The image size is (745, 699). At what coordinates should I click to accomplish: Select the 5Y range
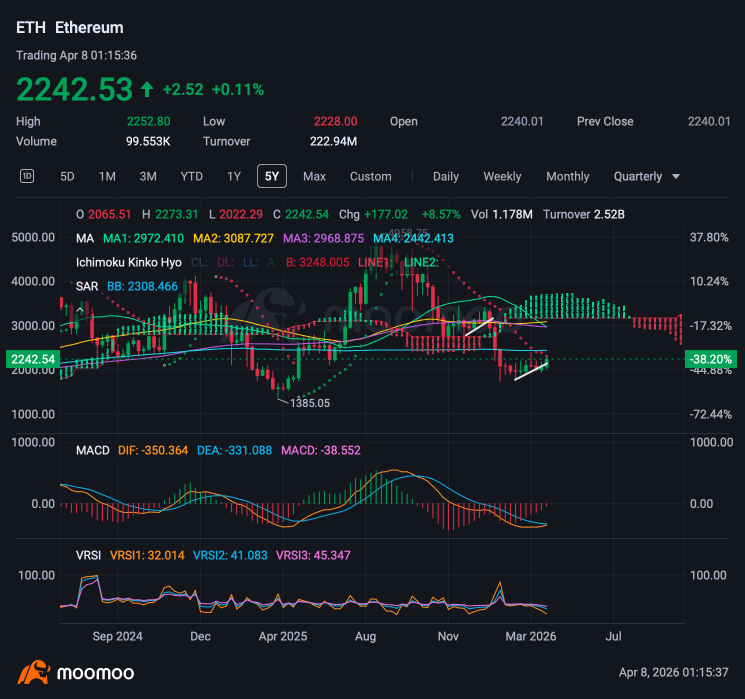pos(272,176)
